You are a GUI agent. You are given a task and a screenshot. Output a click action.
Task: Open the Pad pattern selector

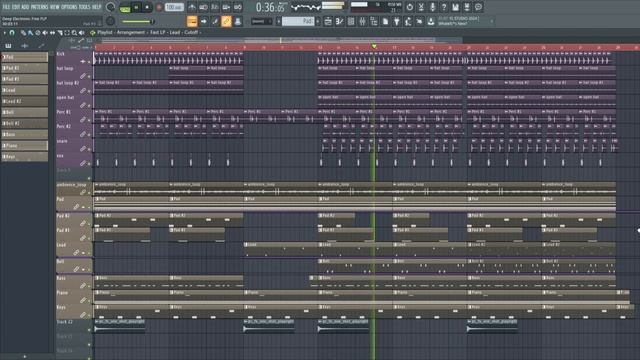(x=298, y=21)
